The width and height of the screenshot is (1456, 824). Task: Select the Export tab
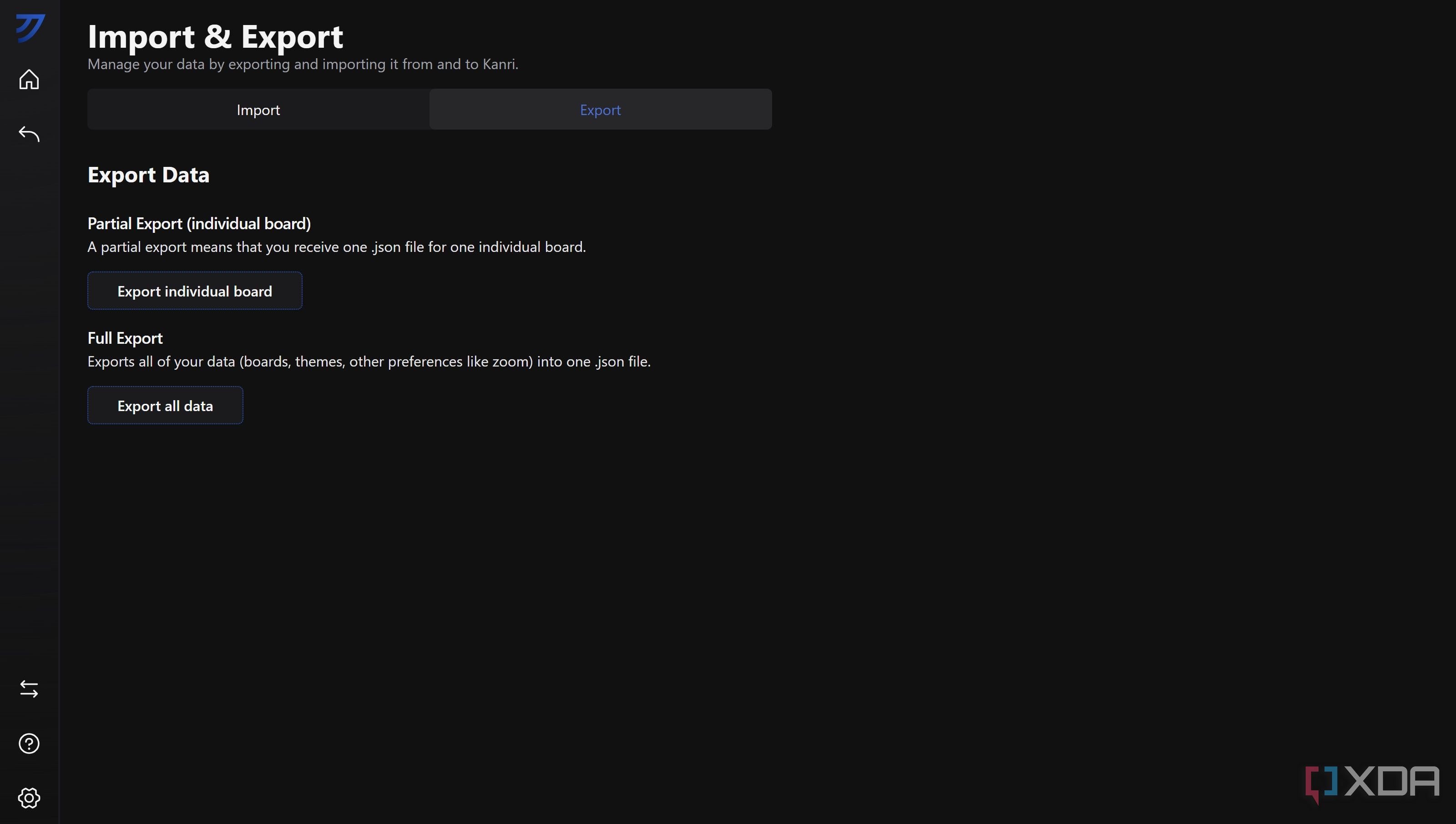click(x=600, y=109)
